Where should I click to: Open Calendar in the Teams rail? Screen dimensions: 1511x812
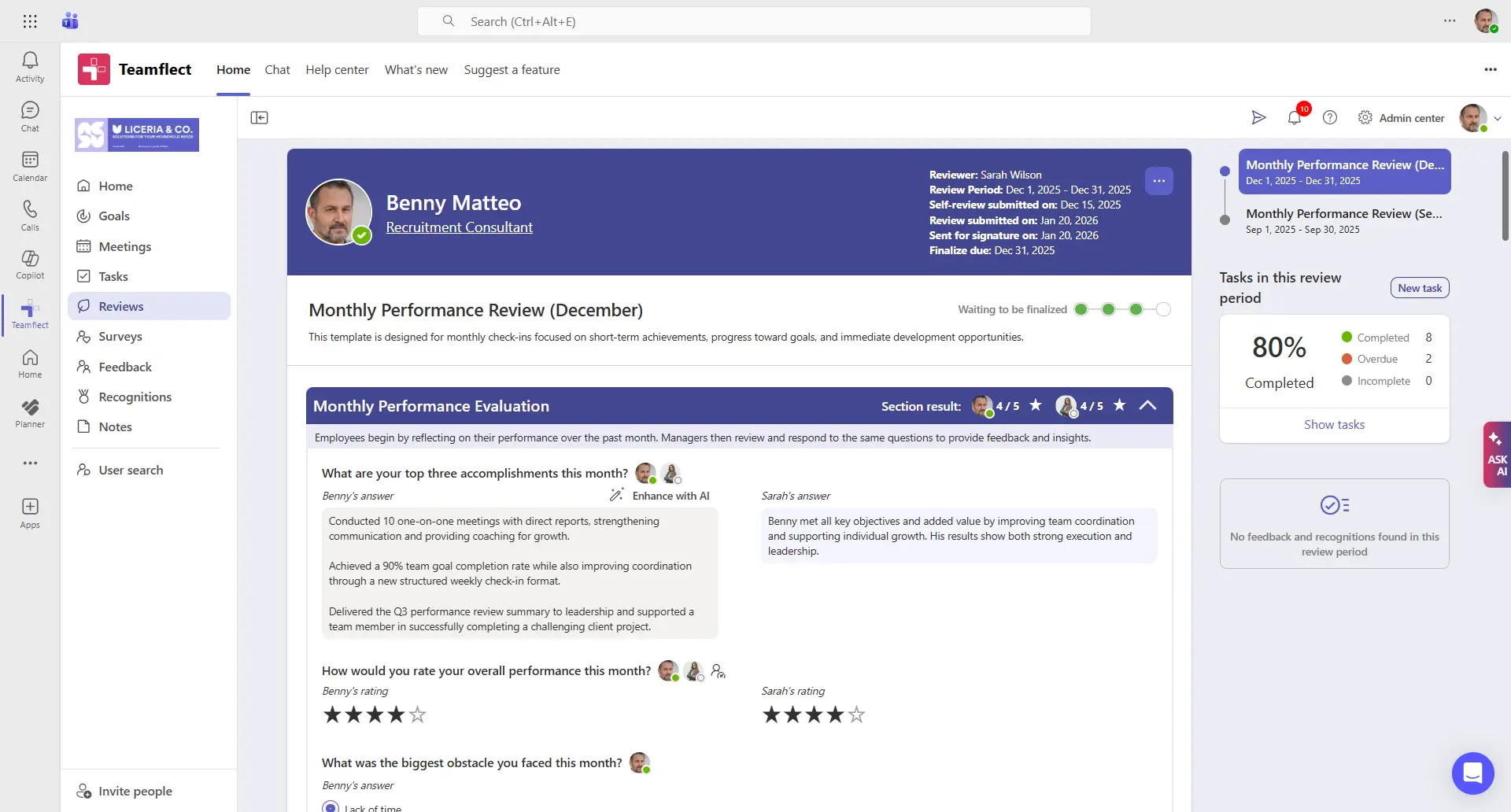coord(30,166)
